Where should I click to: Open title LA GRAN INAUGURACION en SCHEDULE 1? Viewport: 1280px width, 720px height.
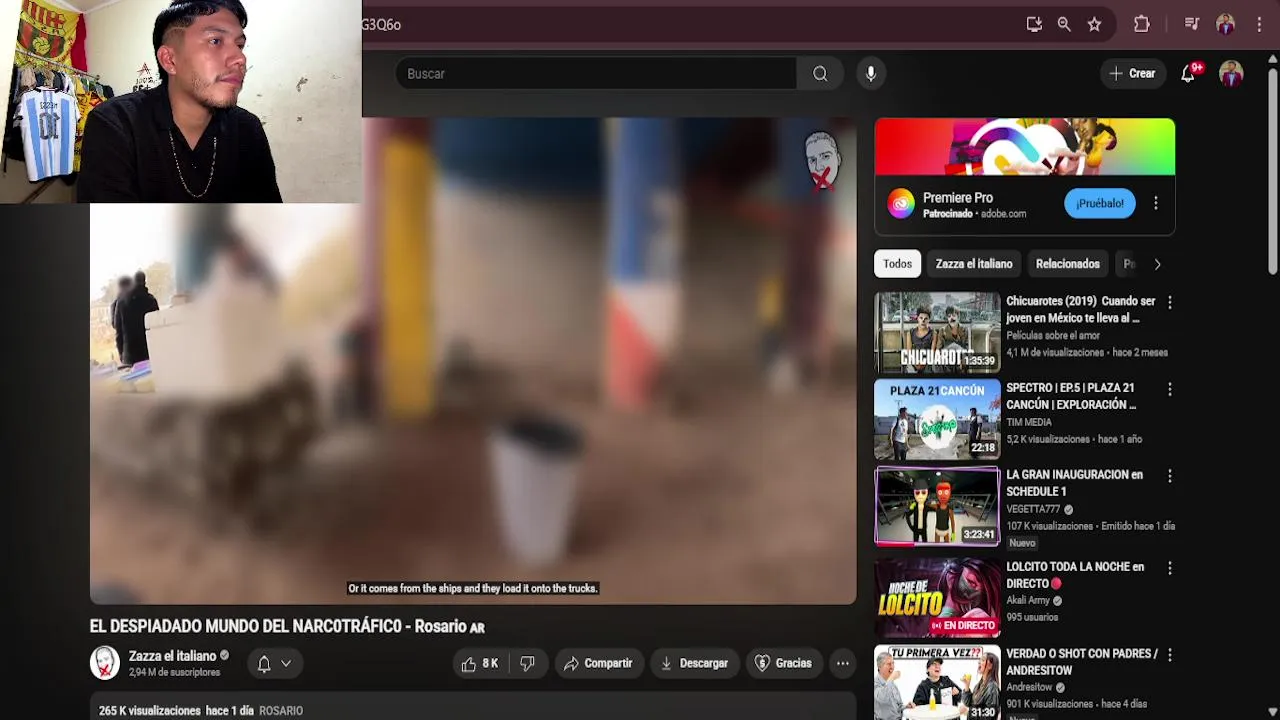click(x=1074, y=483)
